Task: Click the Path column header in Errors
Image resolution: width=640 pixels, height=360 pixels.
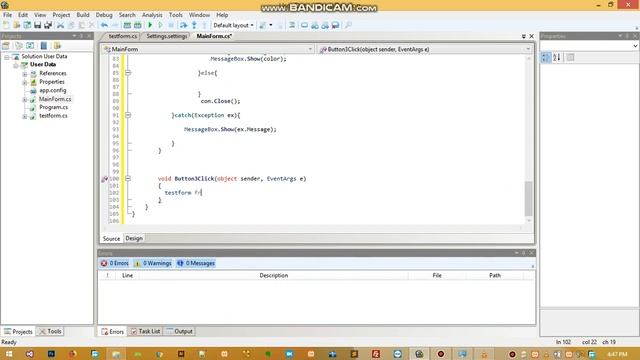Action: coord(495,276)
